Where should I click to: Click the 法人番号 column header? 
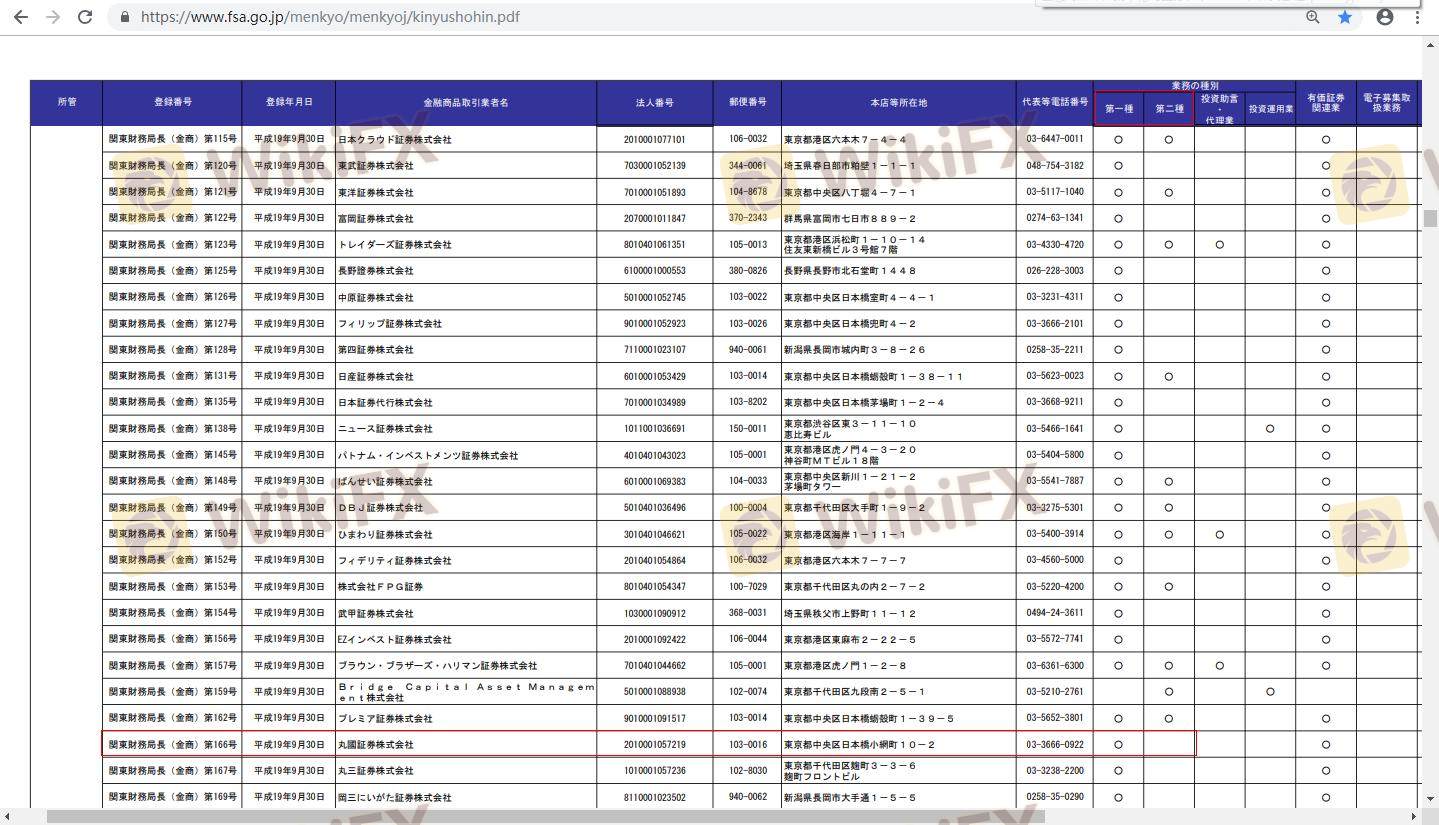click(655, 103)
